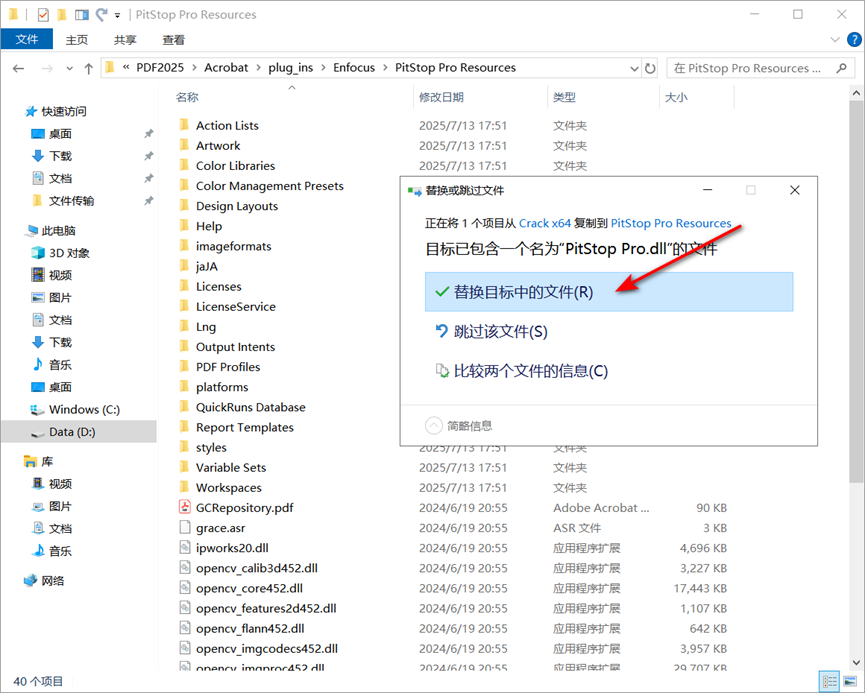Click PitStop Pro Resources destination link
Screen dimensions: 865x693
click(x=671, y=223)
